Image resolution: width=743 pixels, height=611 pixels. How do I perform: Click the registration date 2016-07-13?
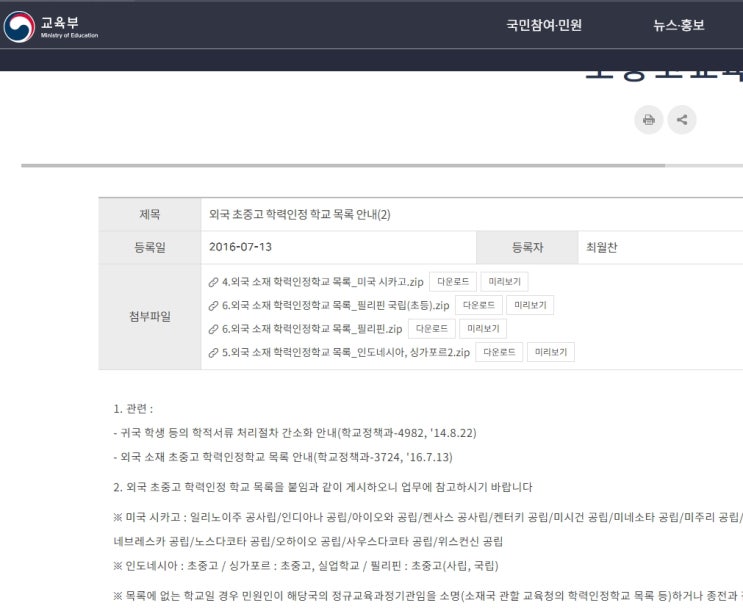[x=240, y=247]
